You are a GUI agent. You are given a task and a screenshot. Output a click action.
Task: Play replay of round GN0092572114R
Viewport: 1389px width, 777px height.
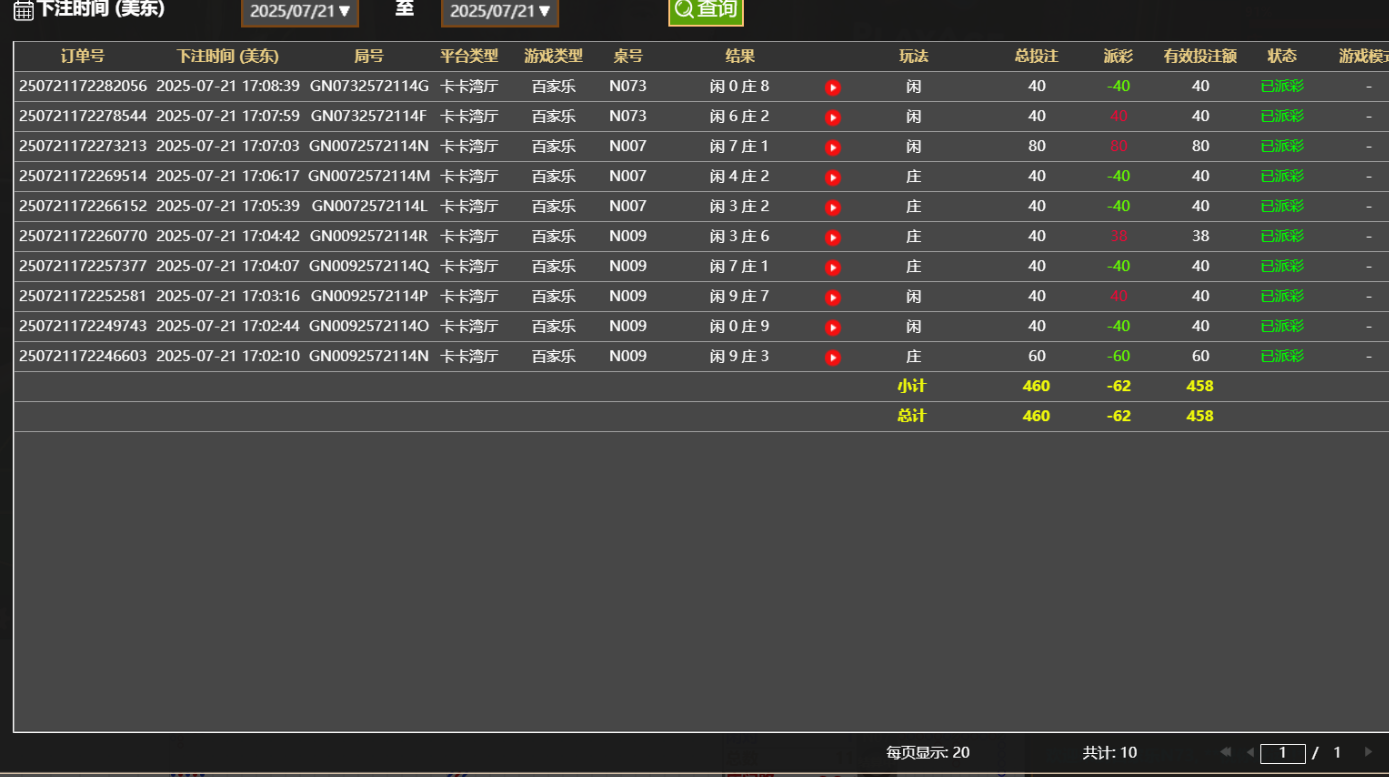coord(832,237)
